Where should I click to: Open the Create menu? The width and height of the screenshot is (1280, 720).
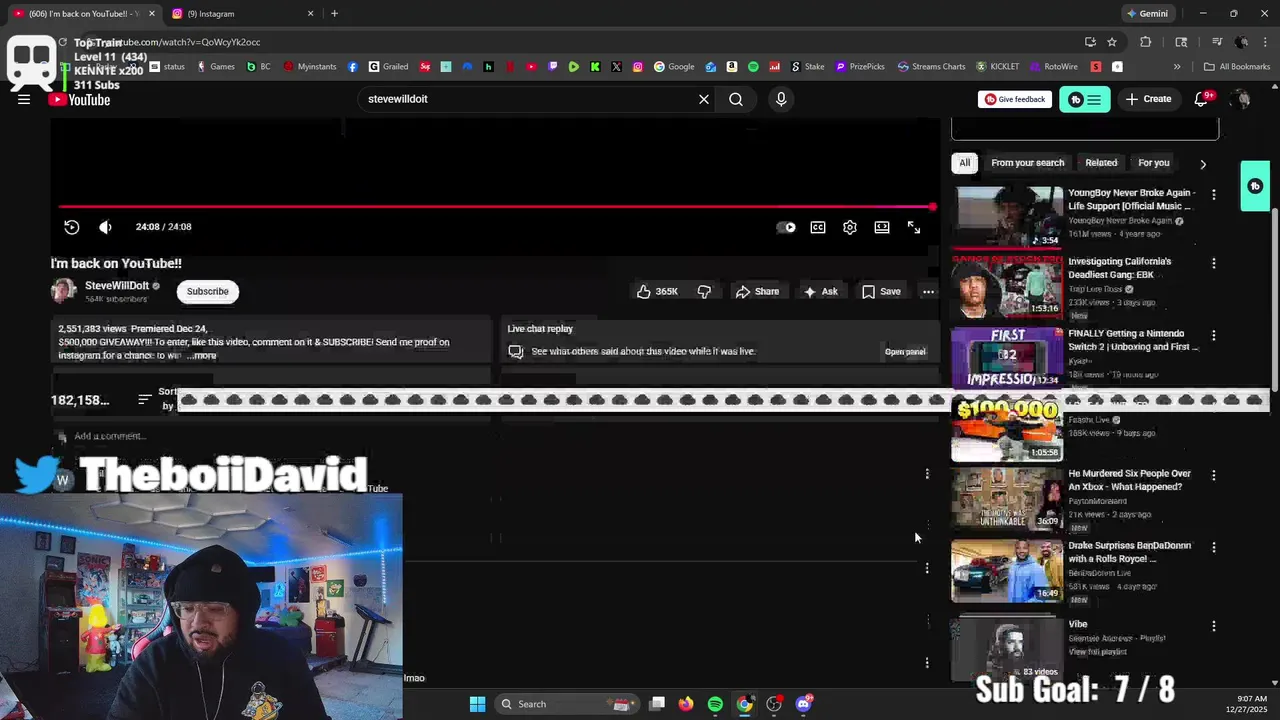pyautogui.click(x=1148, y=99)
